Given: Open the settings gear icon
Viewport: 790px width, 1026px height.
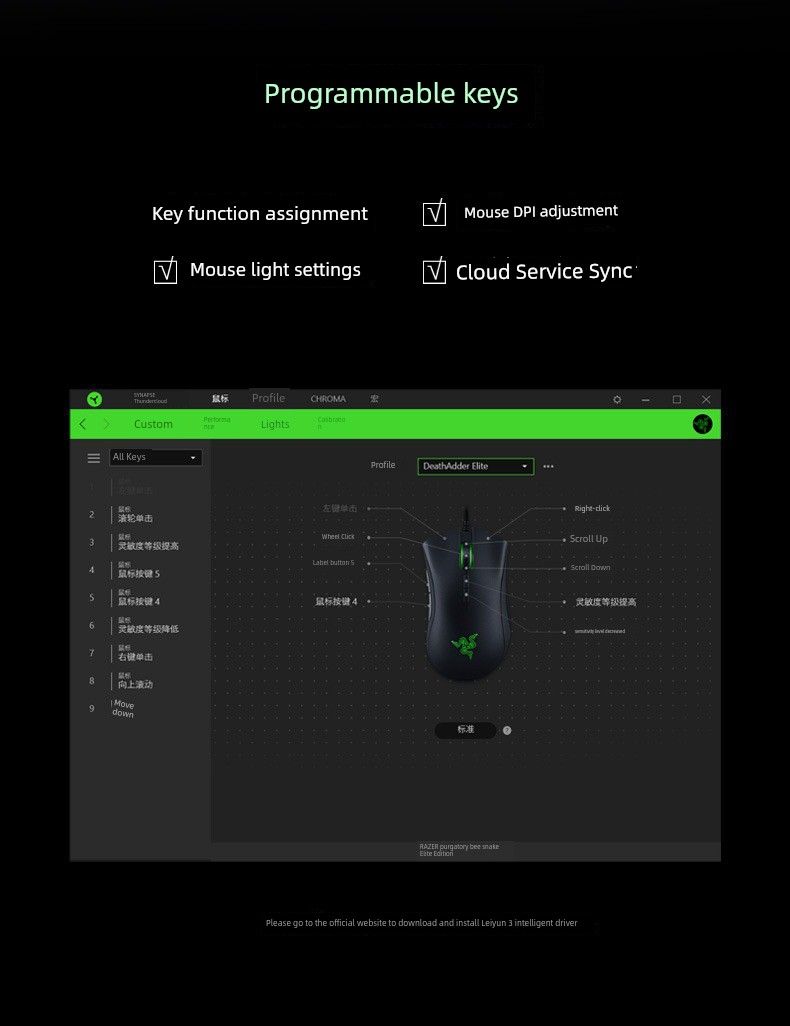Looking at the screenshot, I should (617, 399).
